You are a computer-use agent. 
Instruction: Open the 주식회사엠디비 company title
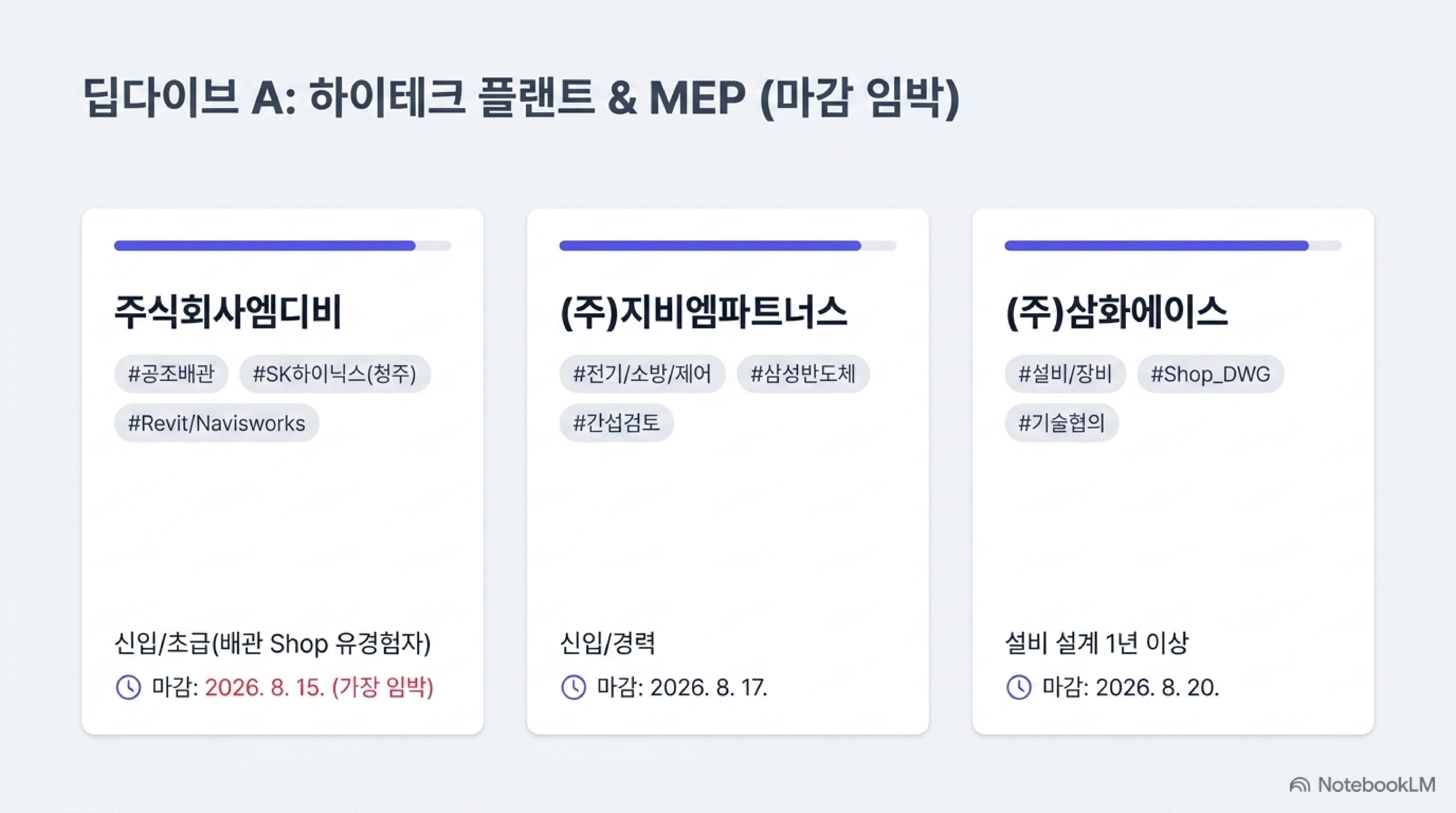pos(228,312)
